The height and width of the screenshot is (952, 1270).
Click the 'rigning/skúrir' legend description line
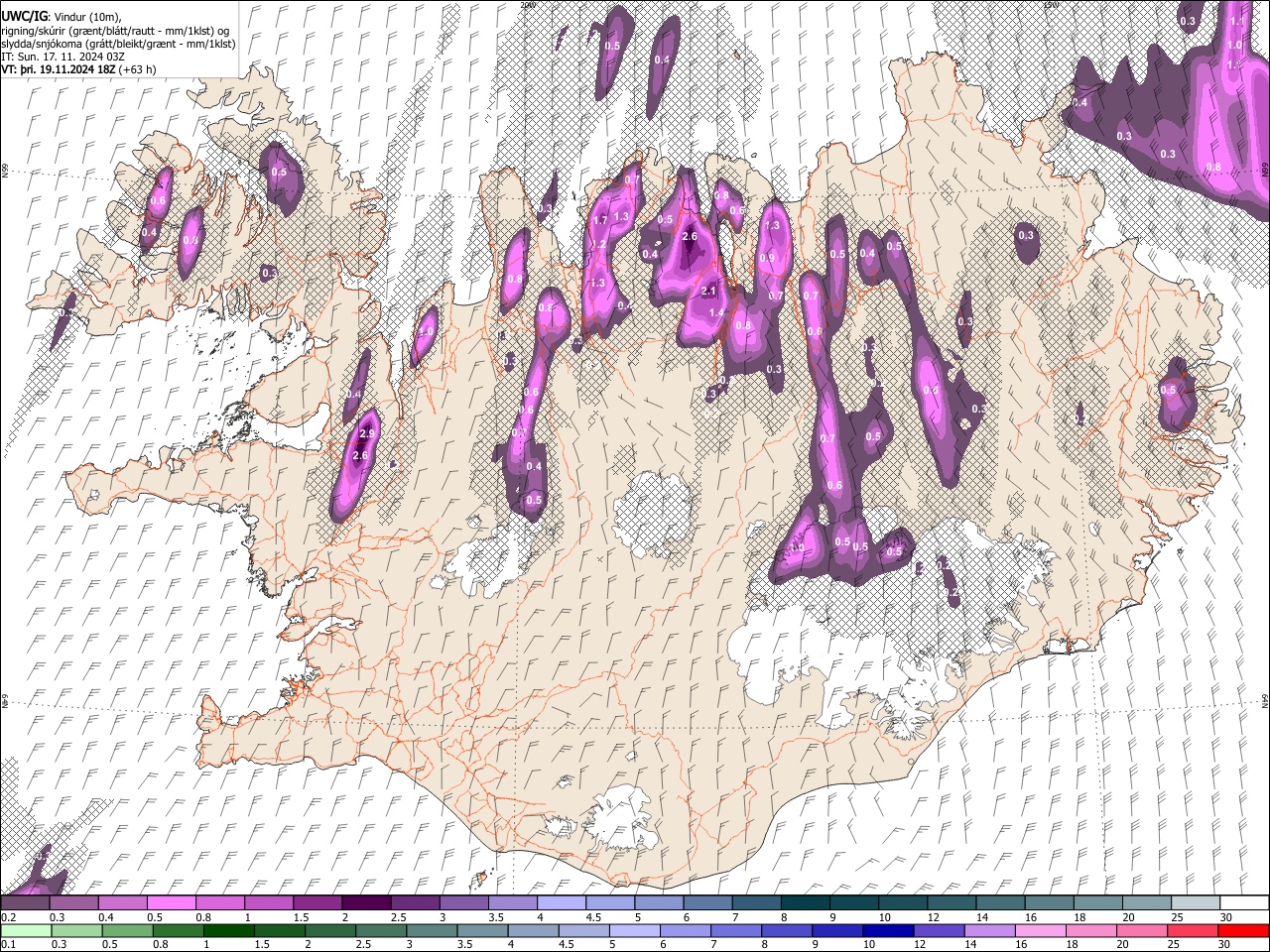(x=115, y=31)
